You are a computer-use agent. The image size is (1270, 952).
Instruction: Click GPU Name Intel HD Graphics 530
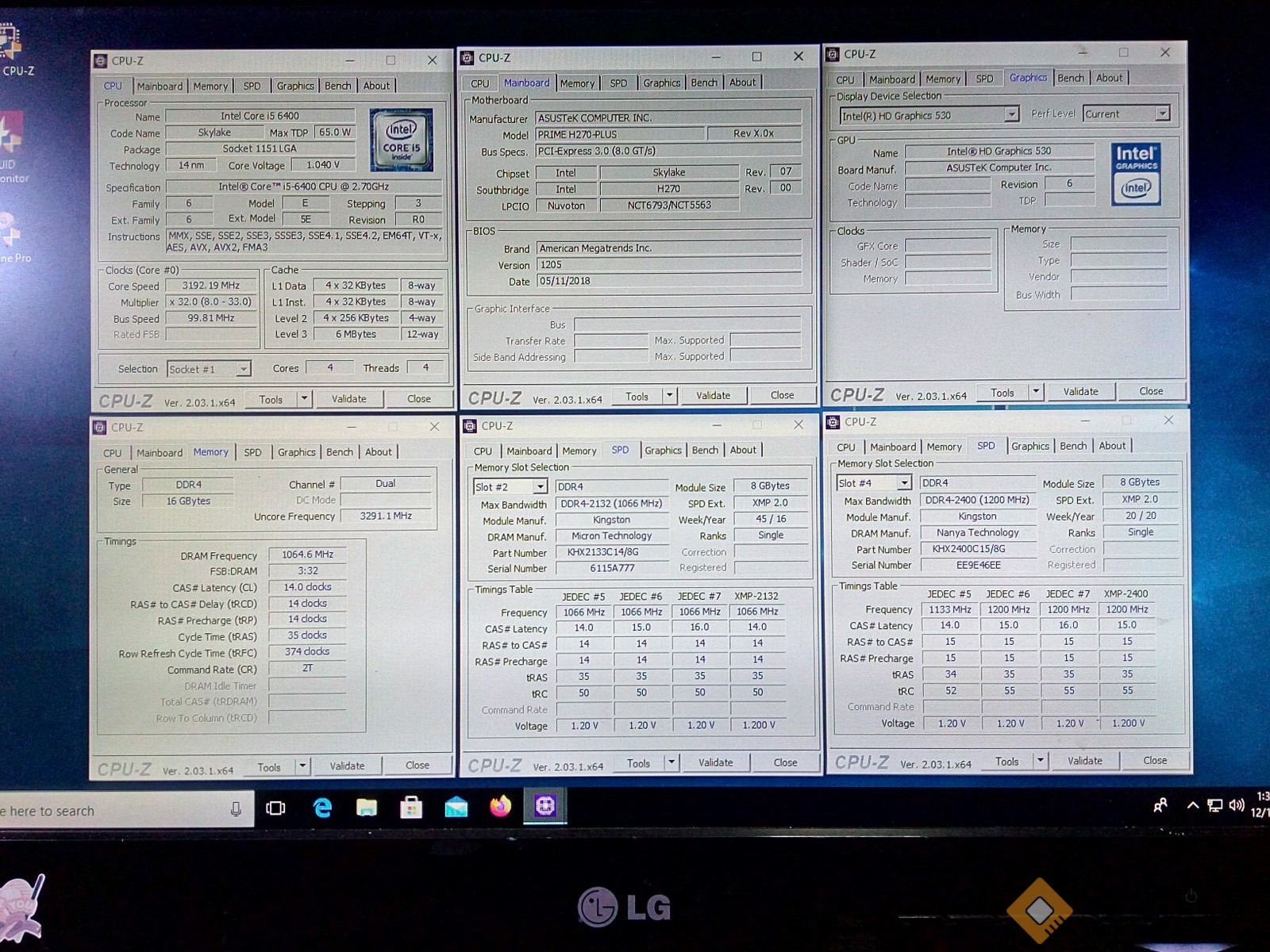pos(999,152)
